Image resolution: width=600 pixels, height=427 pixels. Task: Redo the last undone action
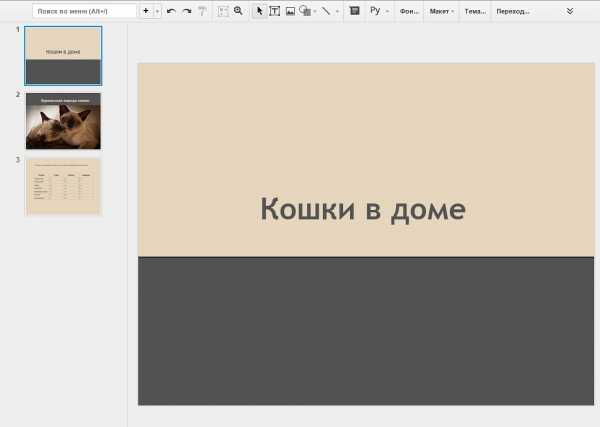click(x=186, y=11)
